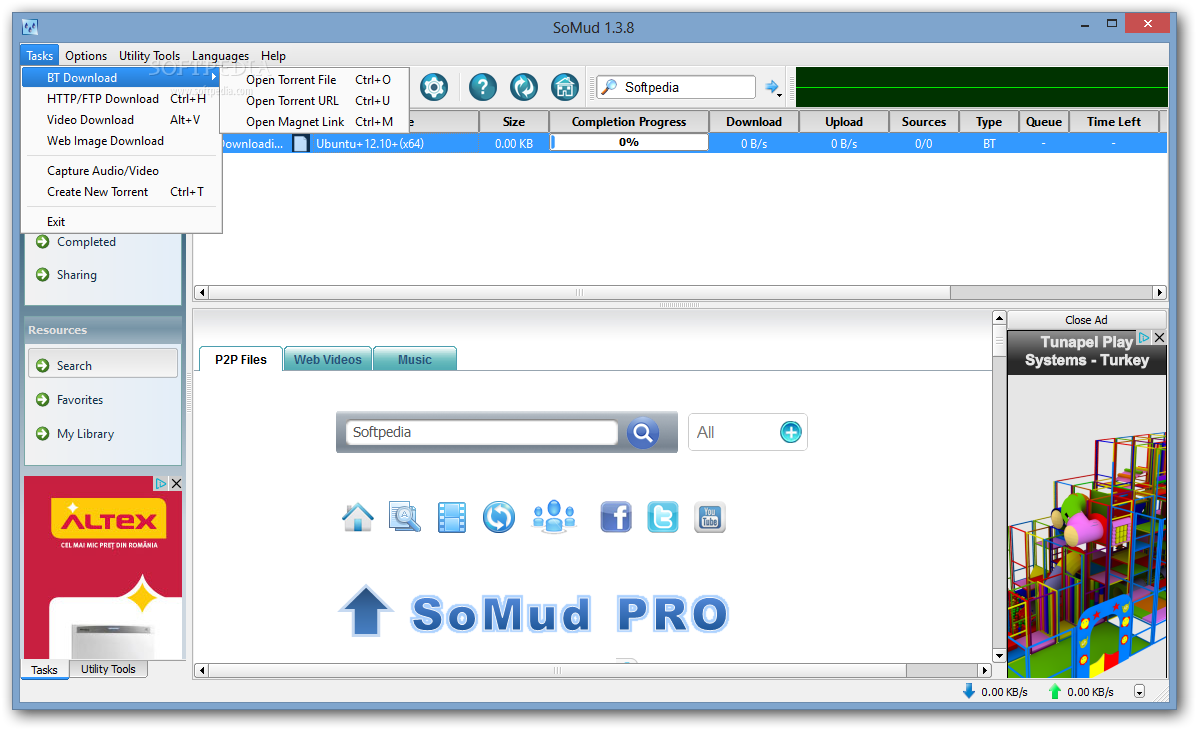Click the Close Ad button
This screenshot has width=1197, height=730.
(1086, 320)
